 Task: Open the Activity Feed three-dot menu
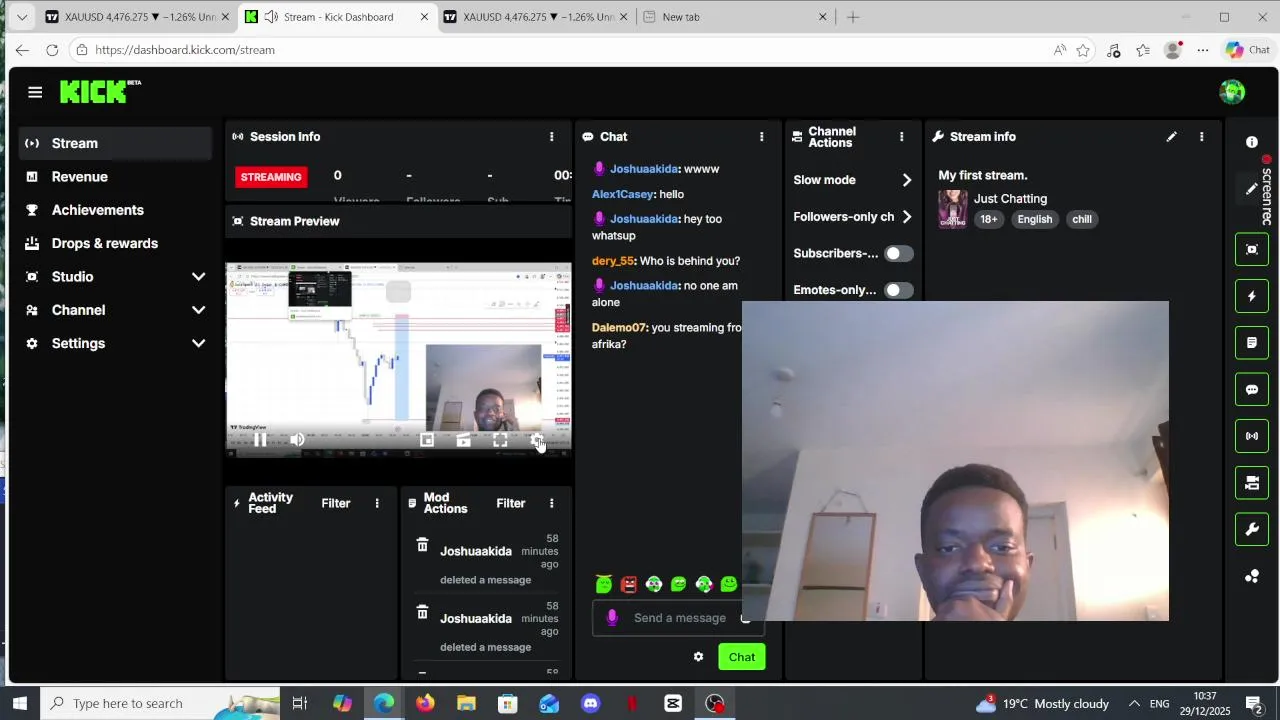pos(377,503)
